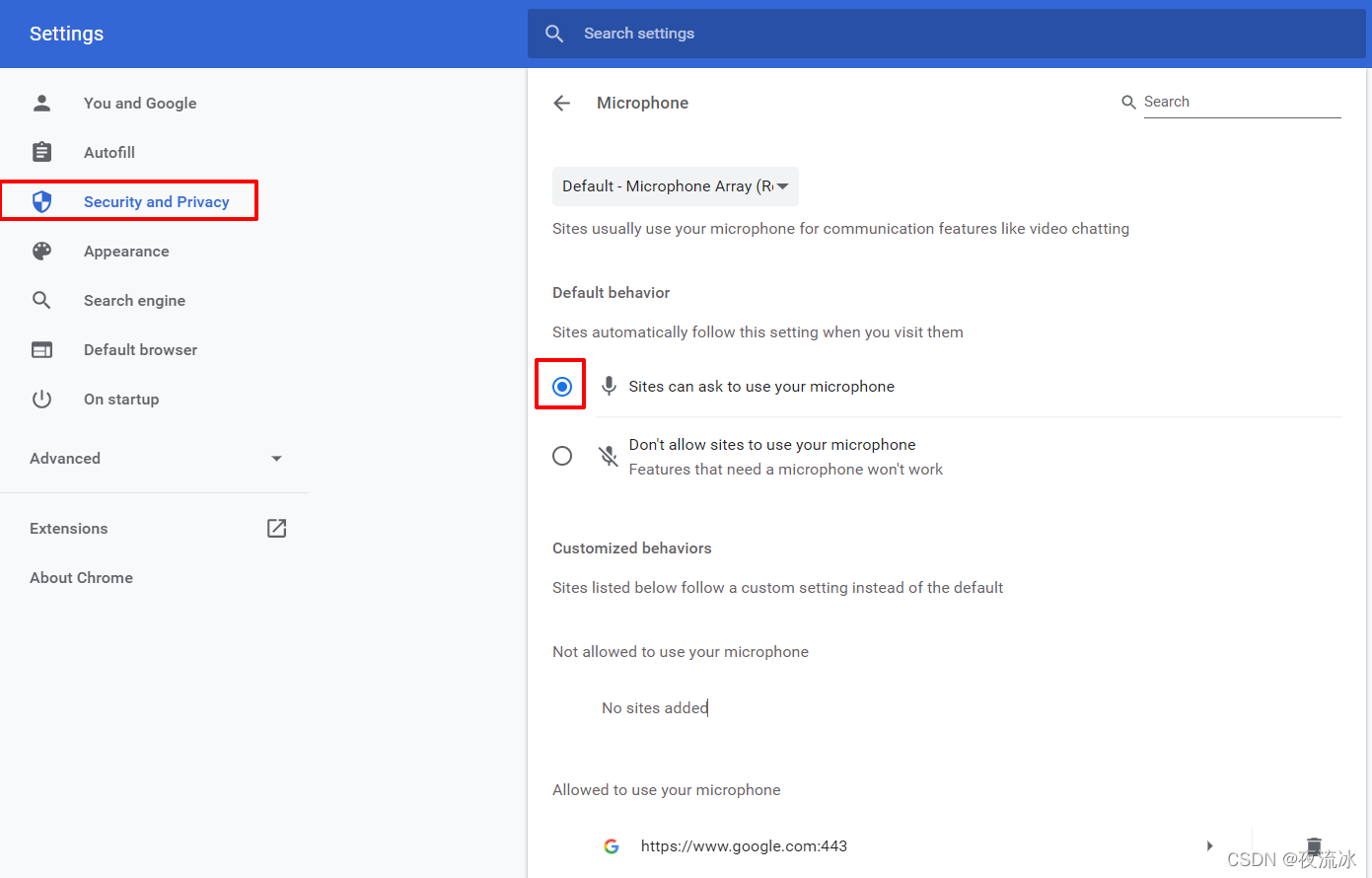This screenshot has height=878, width=1372.
Task: Click the person icon beside You and Google
Action: [41, 103]
